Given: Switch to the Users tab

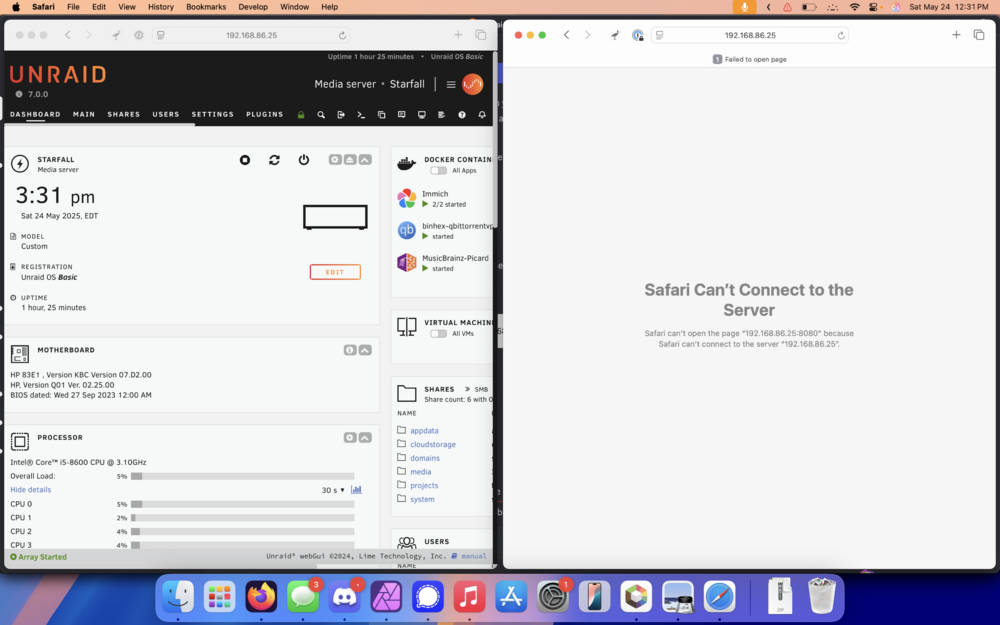Looking at the screenshot, I should (x=166, y=115).
